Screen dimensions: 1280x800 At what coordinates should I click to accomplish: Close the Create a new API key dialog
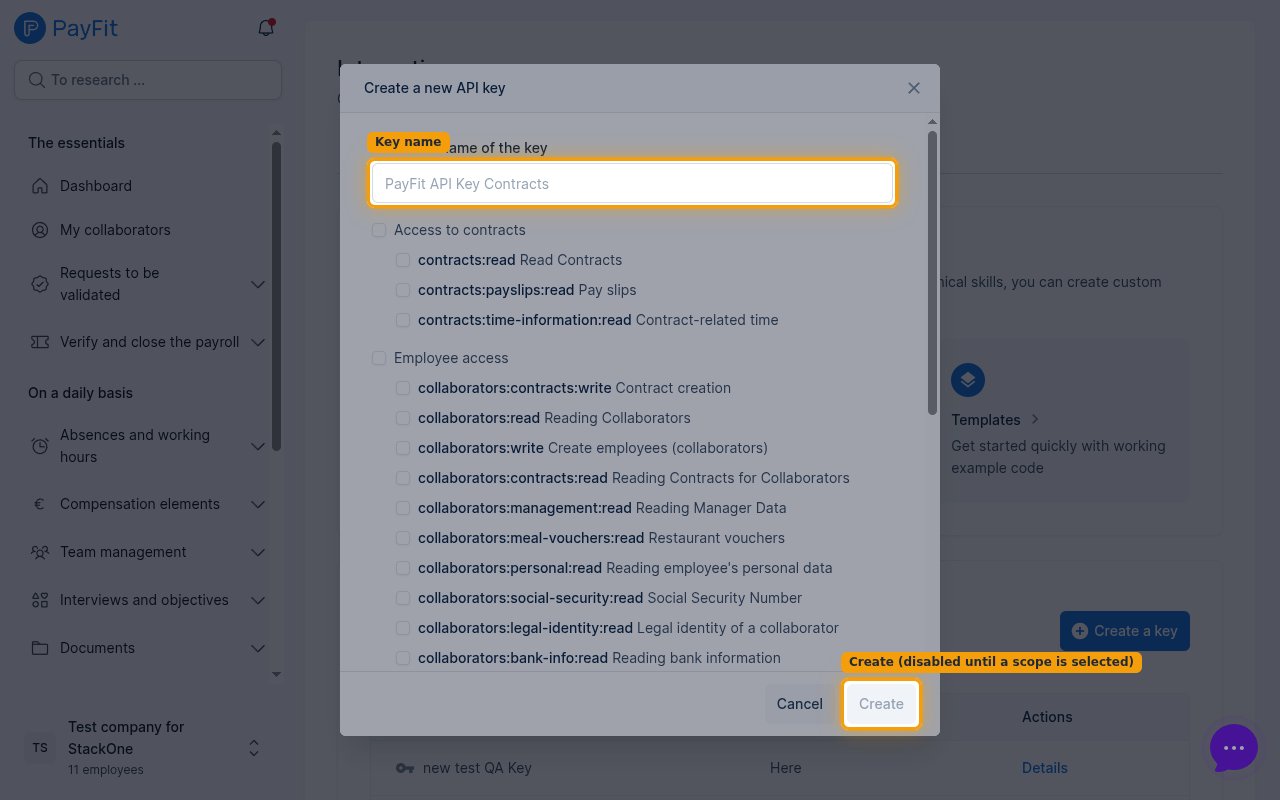point(914,88)
